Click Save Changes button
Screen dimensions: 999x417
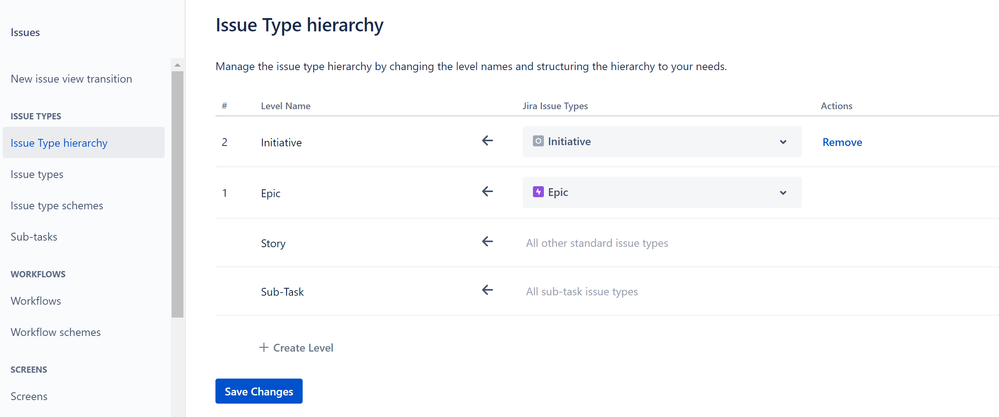point(259,392)
